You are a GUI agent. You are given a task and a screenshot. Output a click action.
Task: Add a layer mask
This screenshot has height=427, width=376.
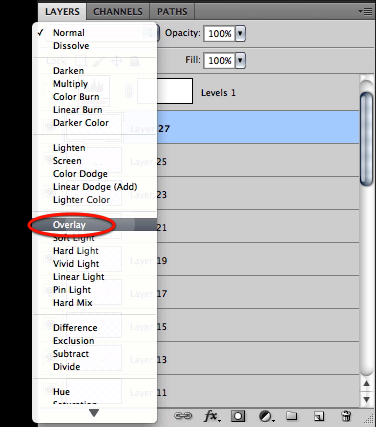click(238, 416)
